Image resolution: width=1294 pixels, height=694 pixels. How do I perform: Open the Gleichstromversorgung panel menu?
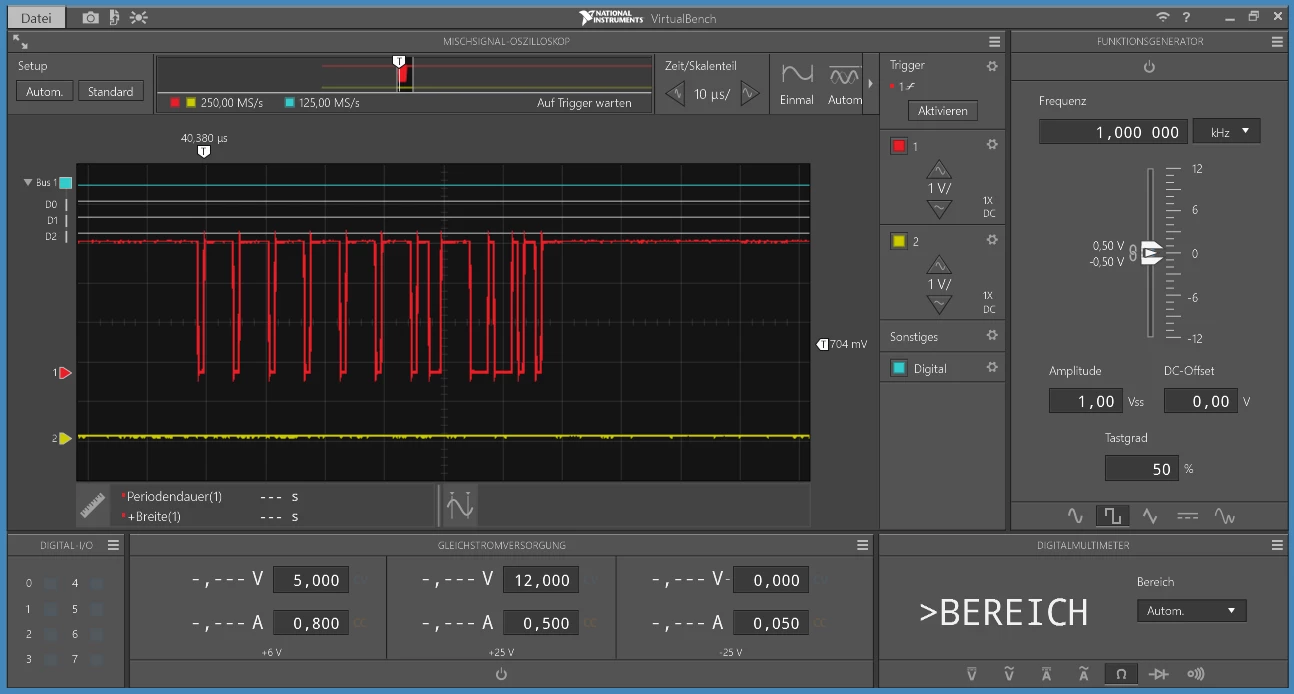coord(863,545)
